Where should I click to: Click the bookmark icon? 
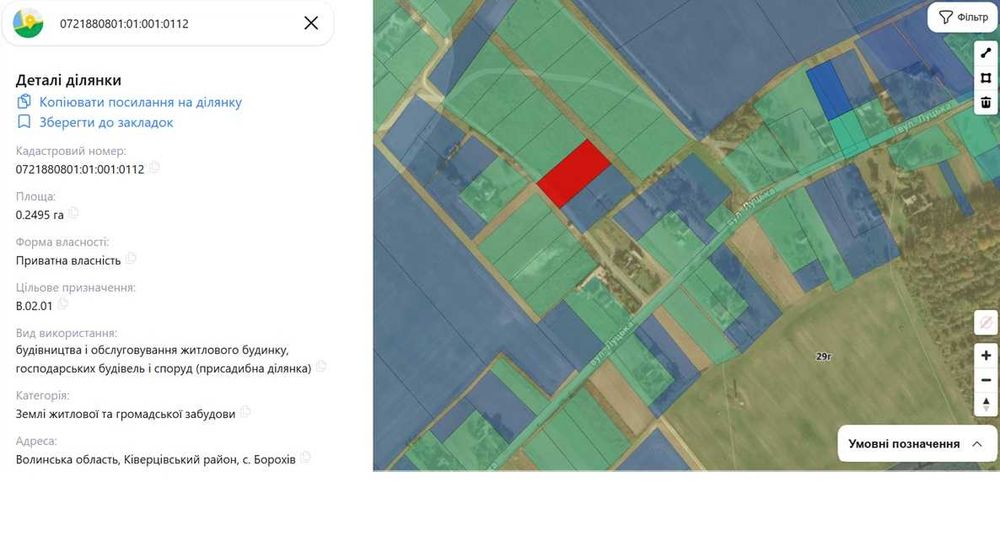point(24,122)
